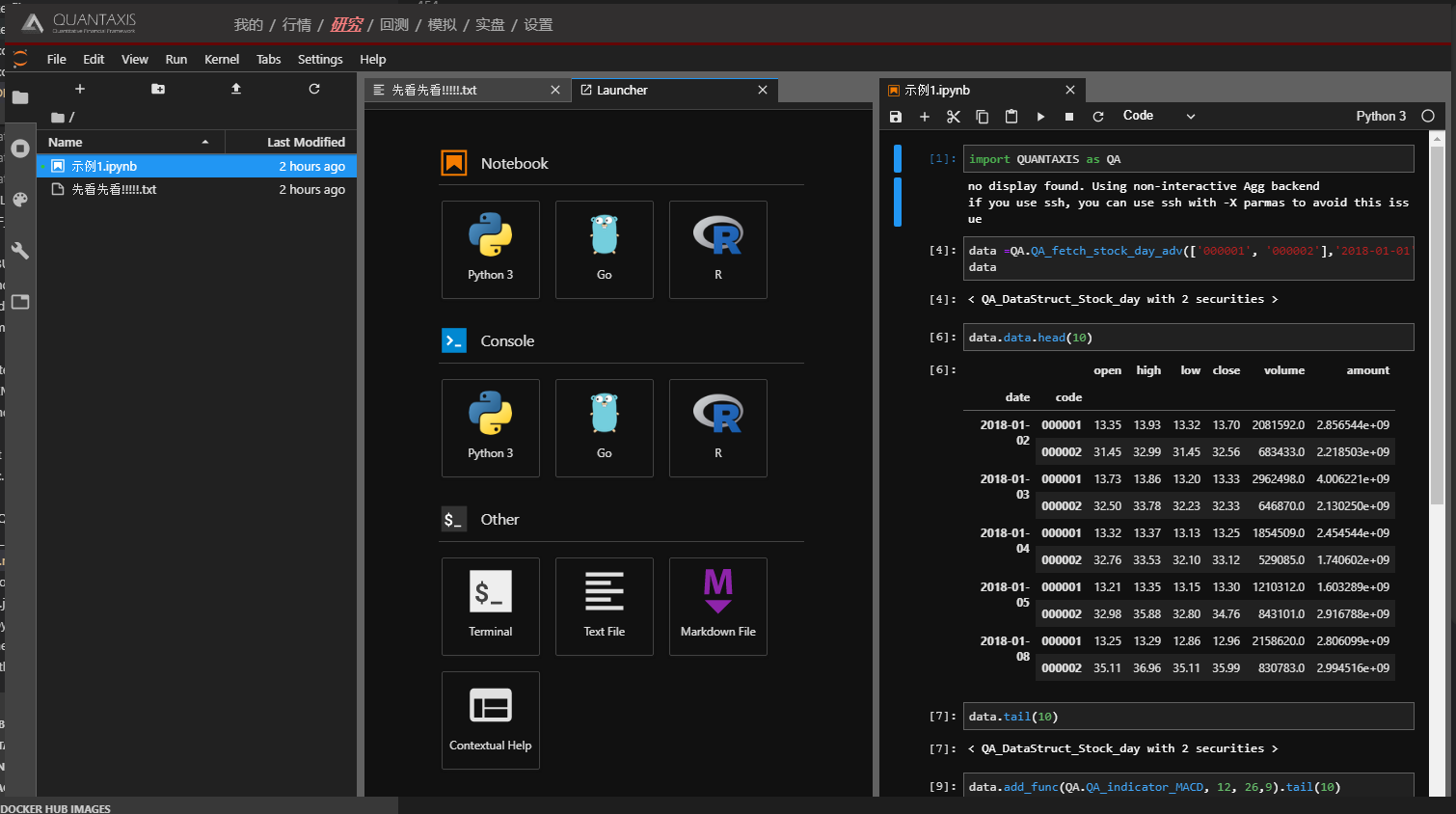Open the View menu
Image resolution: width=1456 pixels, height=814 pixels.
click(135, 59)
